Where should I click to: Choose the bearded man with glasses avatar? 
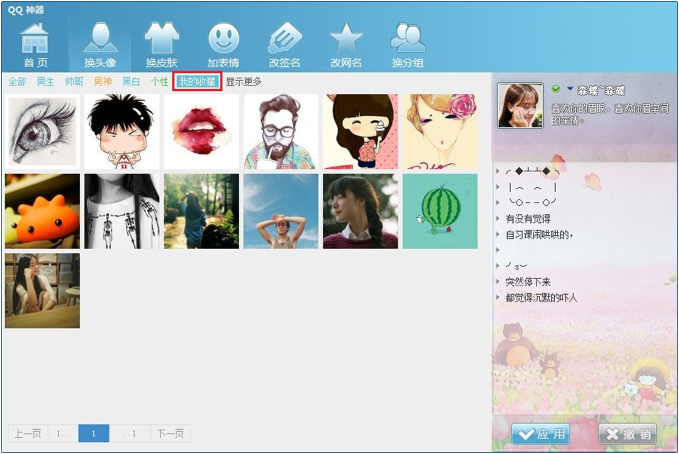[281, 132]
